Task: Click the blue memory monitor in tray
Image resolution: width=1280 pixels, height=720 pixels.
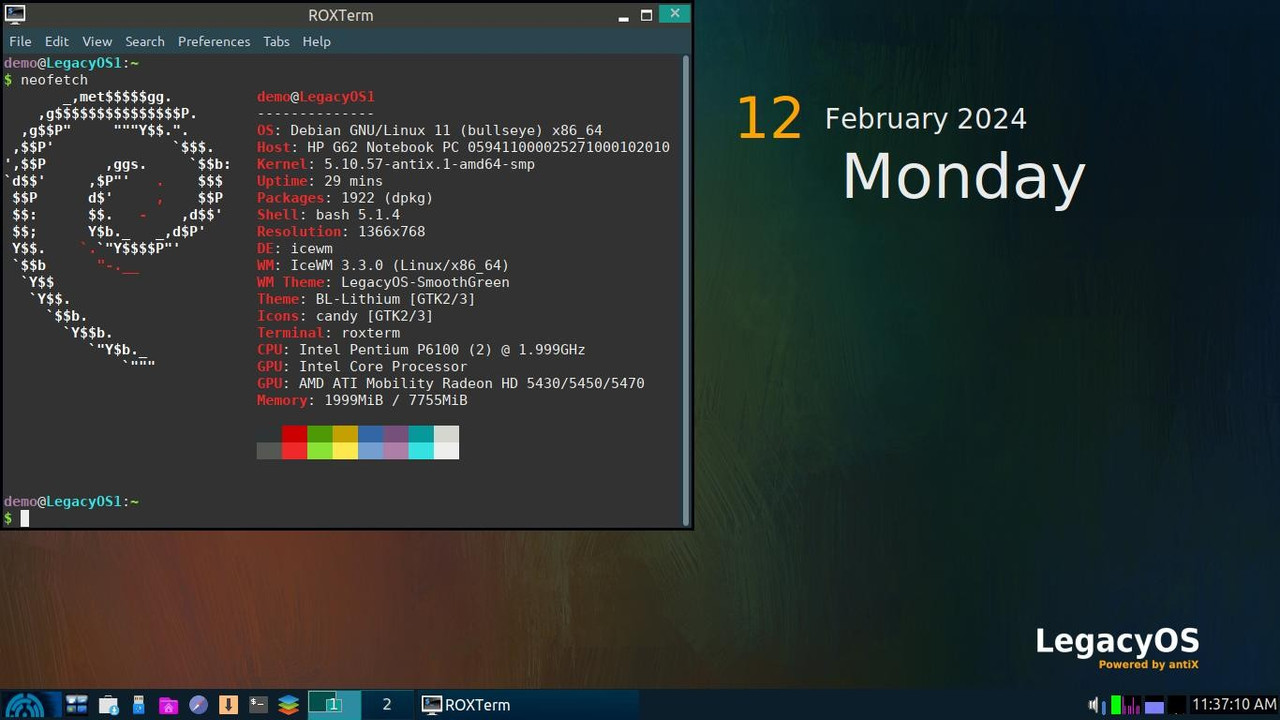Action: (x=1154, y=705)
